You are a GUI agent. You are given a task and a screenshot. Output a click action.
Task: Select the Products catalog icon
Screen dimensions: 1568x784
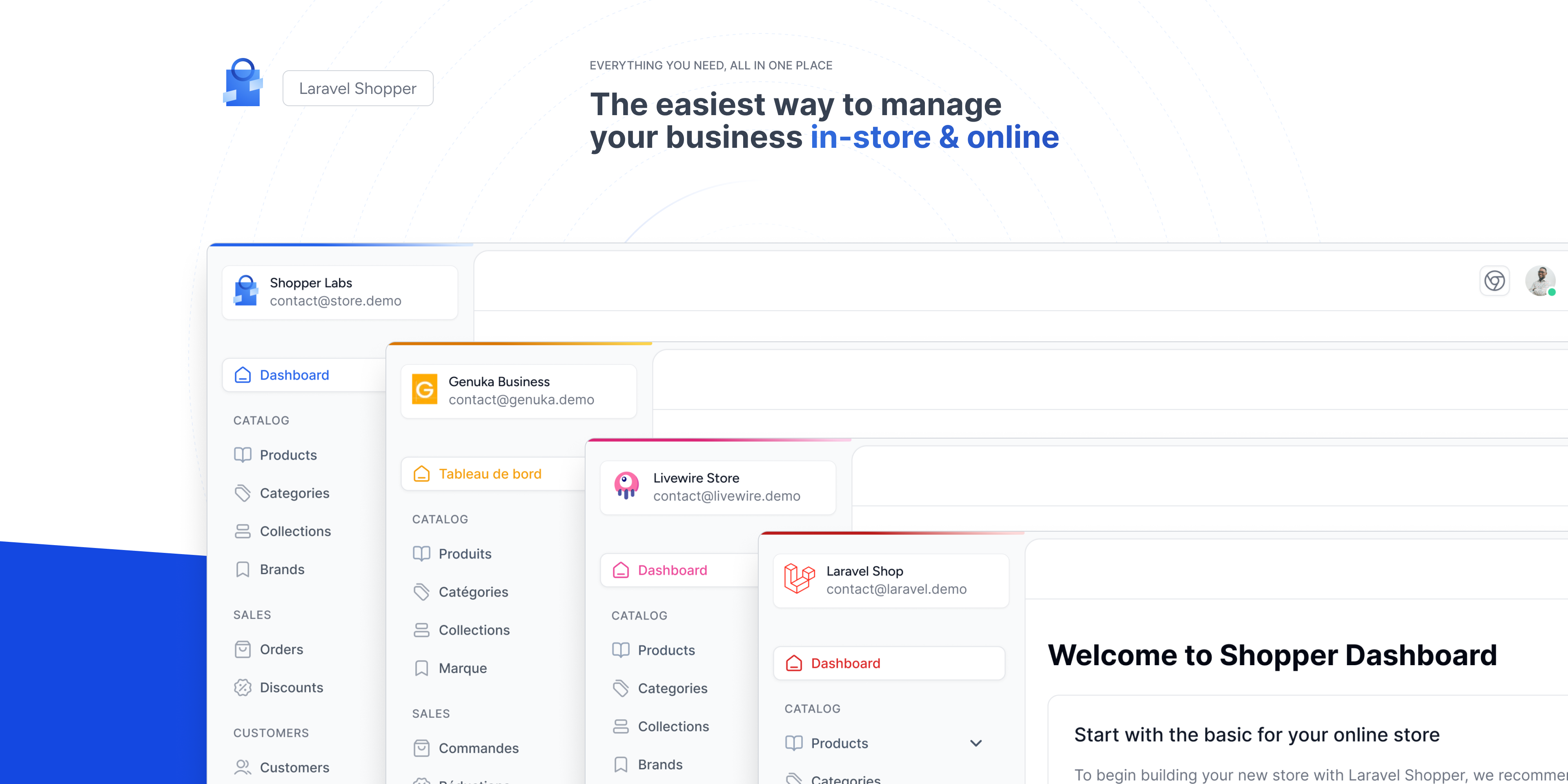(242, 454)
